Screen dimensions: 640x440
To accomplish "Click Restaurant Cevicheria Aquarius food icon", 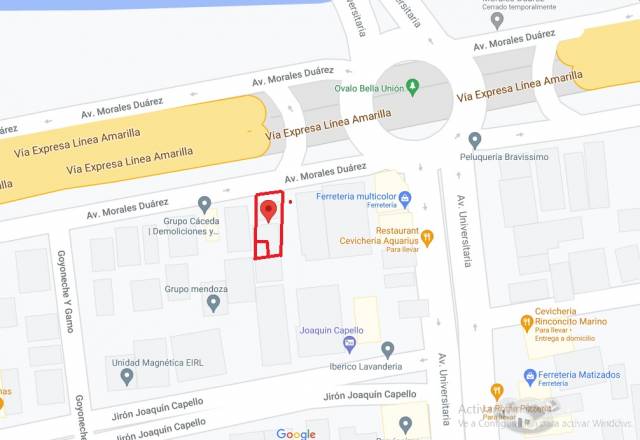I will (427, 238).
